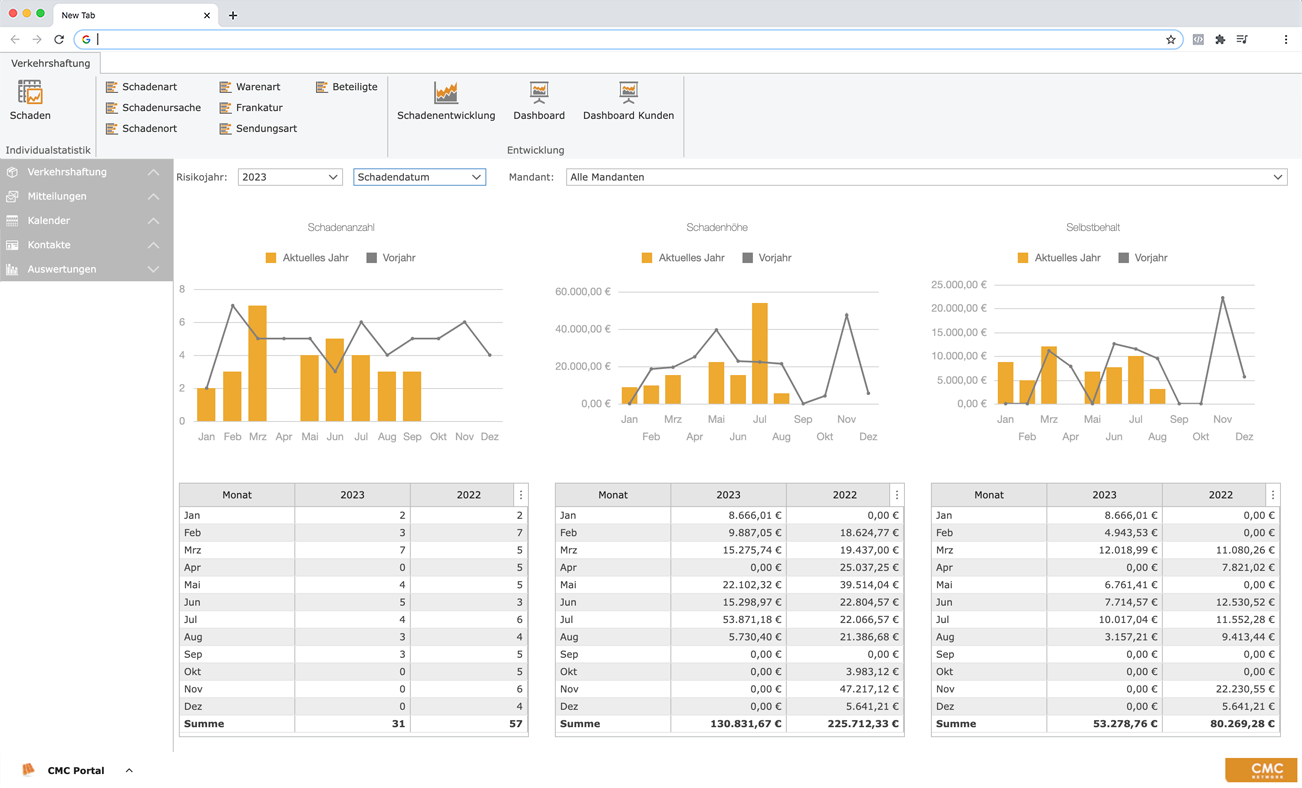Open the Risikojahr 2023 dropdown
Viewport: 1302px width, 788px height.
[290, 177]
